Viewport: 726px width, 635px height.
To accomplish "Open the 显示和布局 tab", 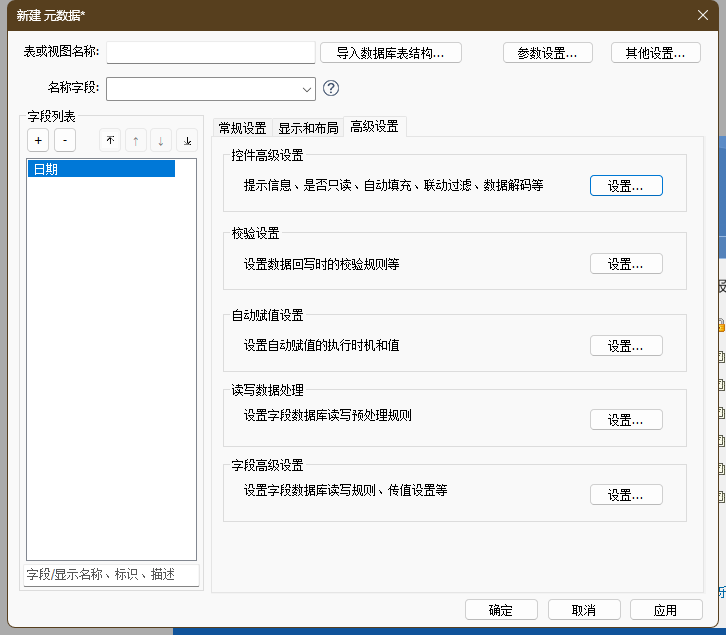I will pyautogui.click(x=308, y=127).
